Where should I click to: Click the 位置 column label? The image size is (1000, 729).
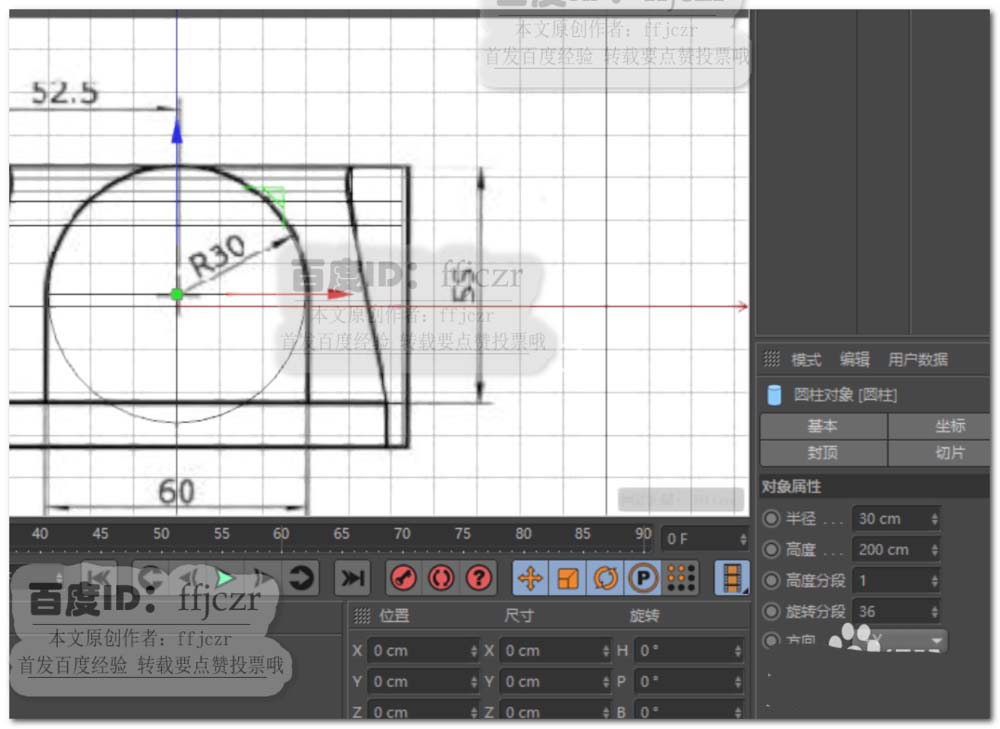pos(394,615)
